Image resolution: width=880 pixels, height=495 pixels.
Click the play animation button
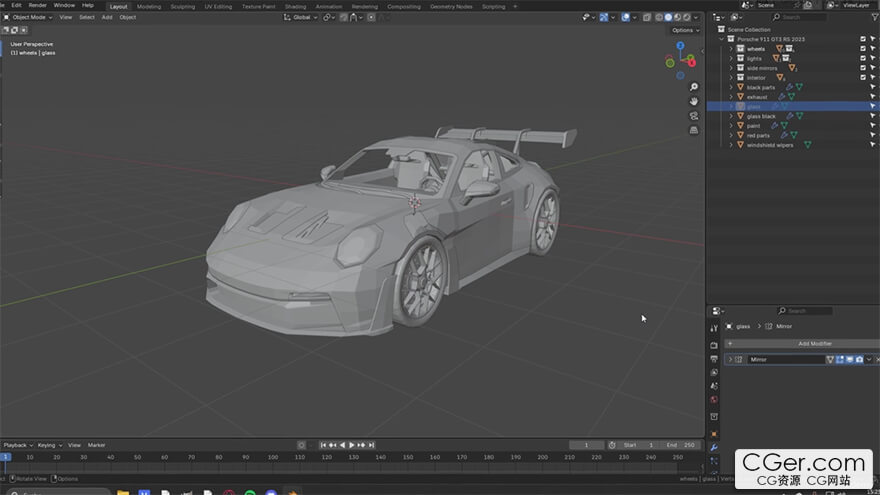pos(351,445)
